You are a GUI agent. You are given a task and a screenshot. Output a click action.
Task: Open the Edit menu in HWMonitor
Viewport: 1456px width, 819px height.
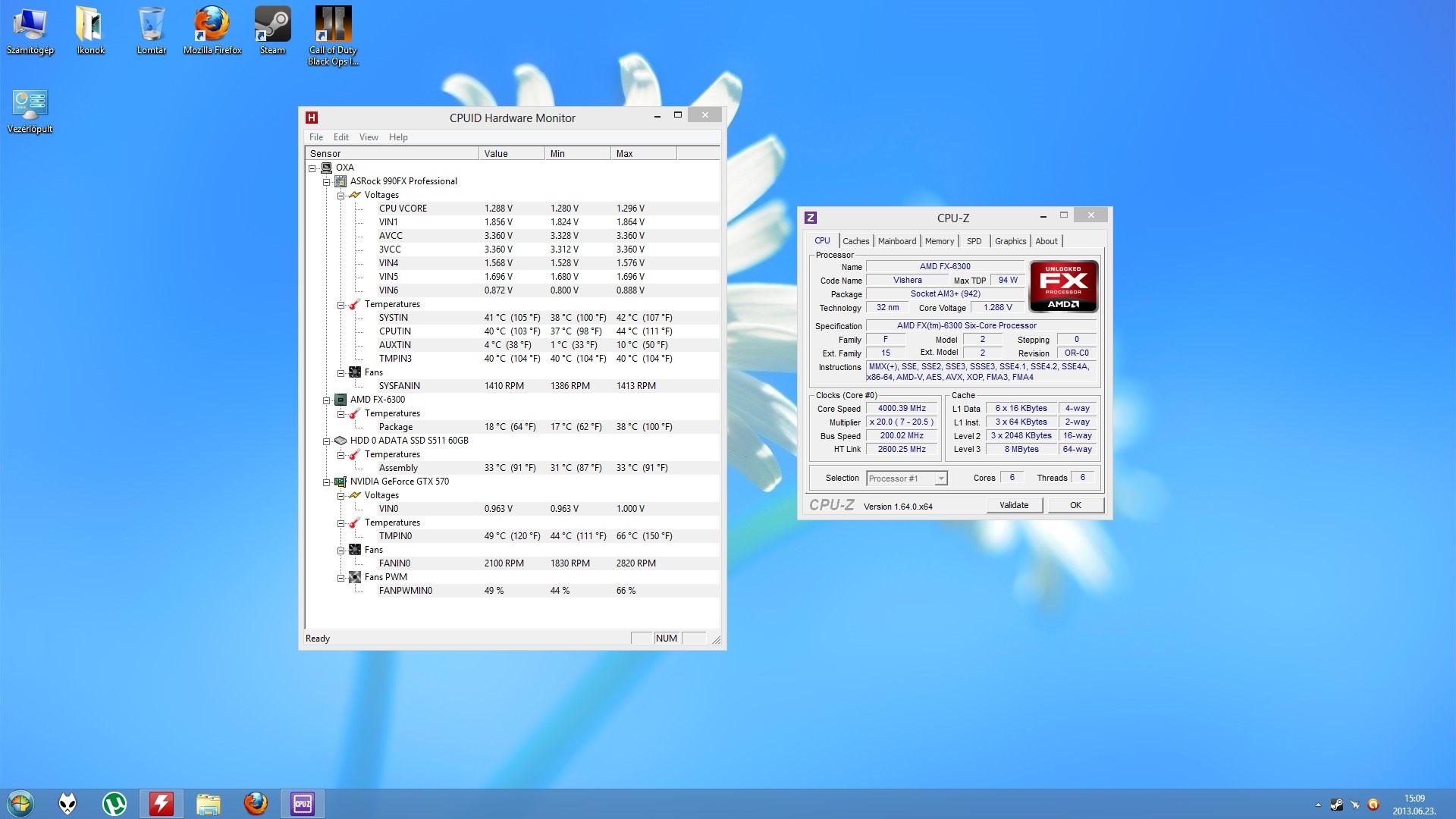tap(341, 137)
